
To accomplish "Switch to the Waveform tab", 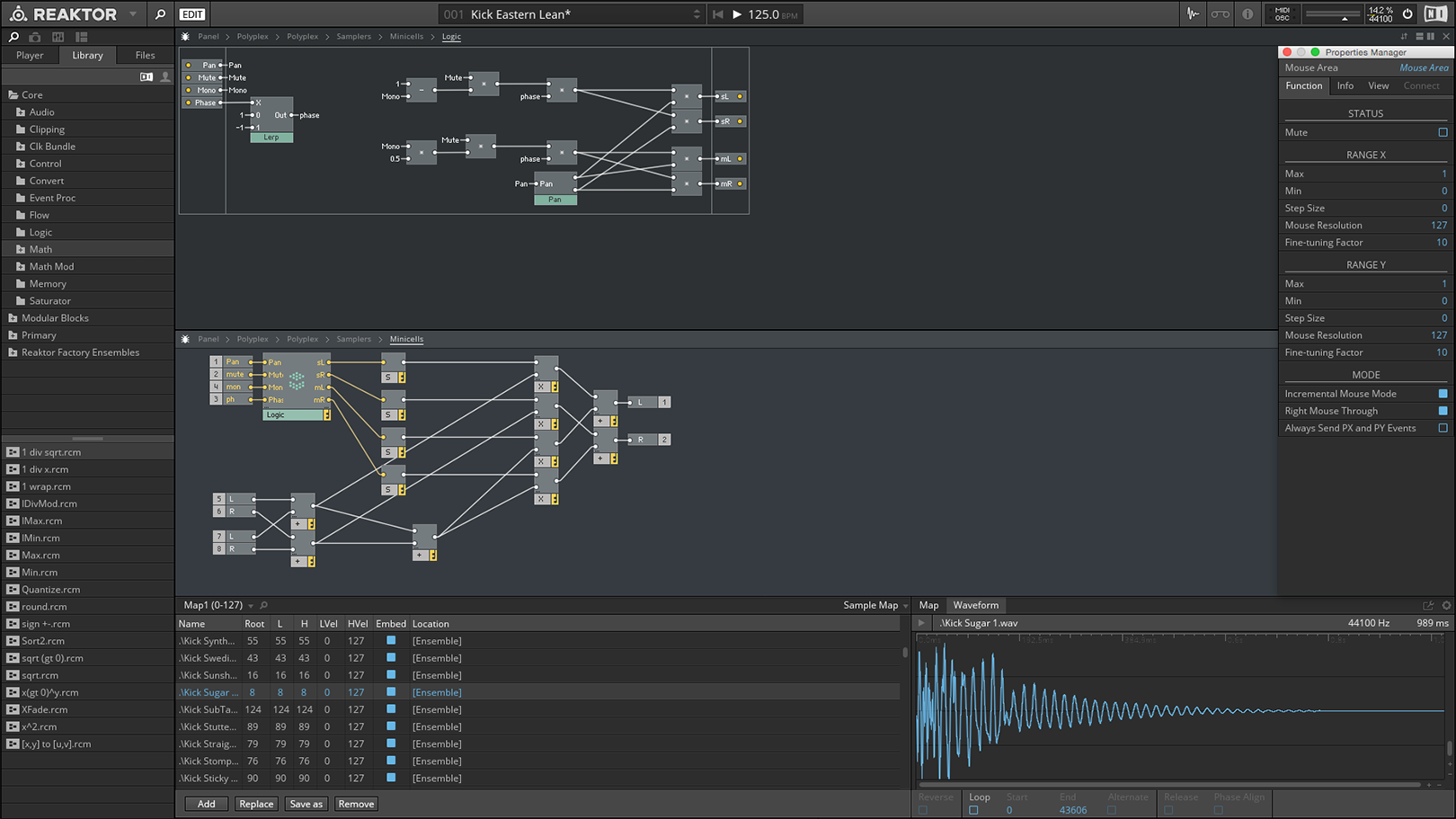I will pyautogui.click(x=976, y=605).
